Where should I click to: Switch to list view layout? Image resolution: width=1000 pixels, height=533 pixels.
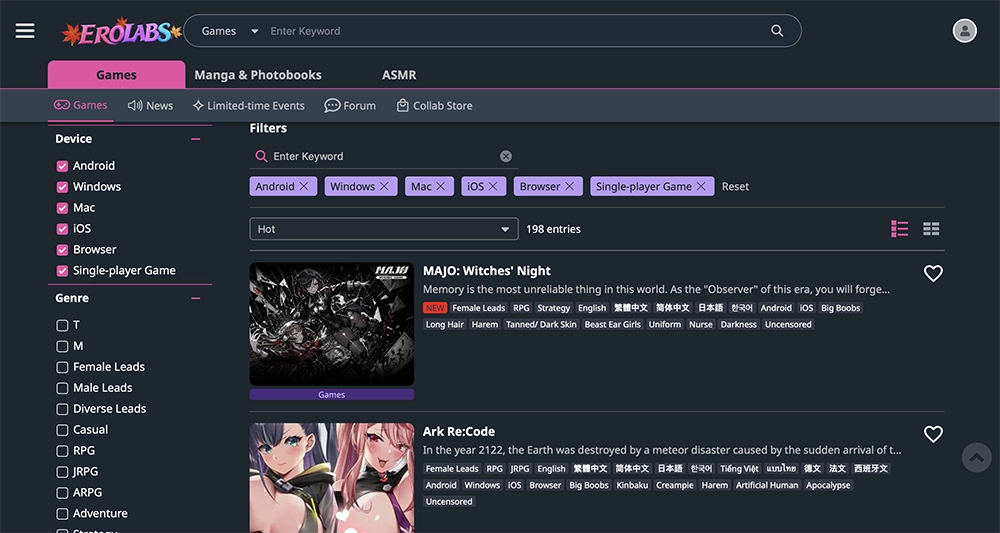point(899,229)
